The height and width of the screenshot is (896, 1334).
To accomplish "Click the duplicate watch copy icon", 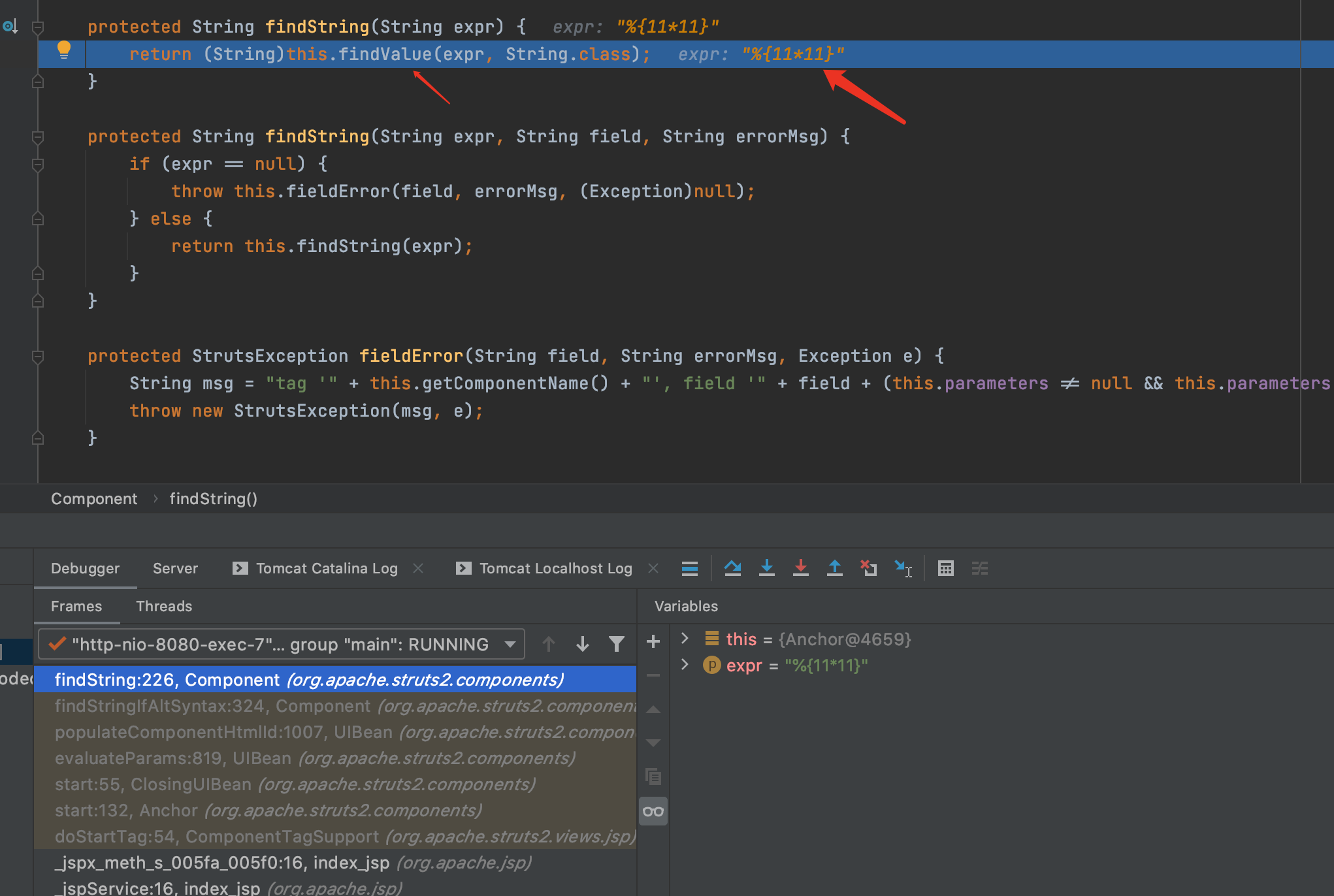I will tap(653, 776).
